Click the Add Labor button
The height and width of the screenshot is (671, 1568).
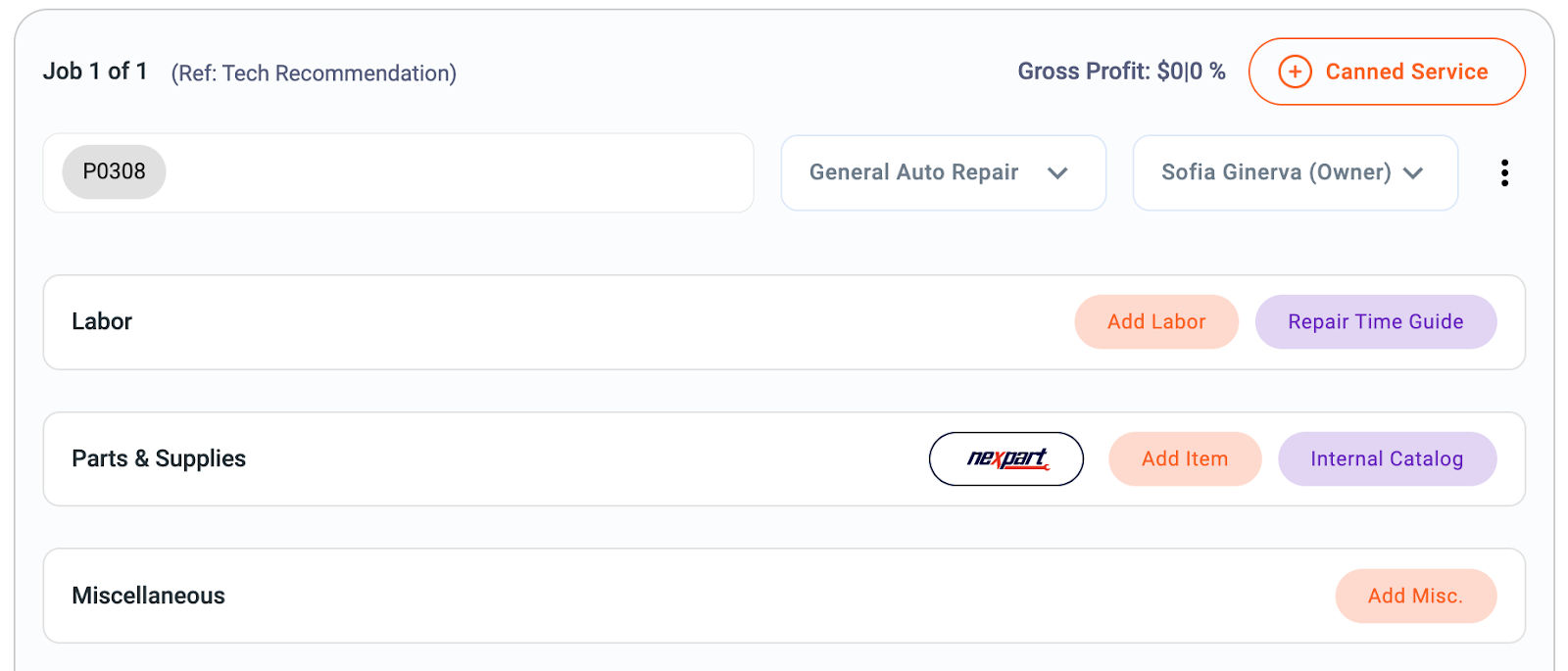pos(1156,321)
